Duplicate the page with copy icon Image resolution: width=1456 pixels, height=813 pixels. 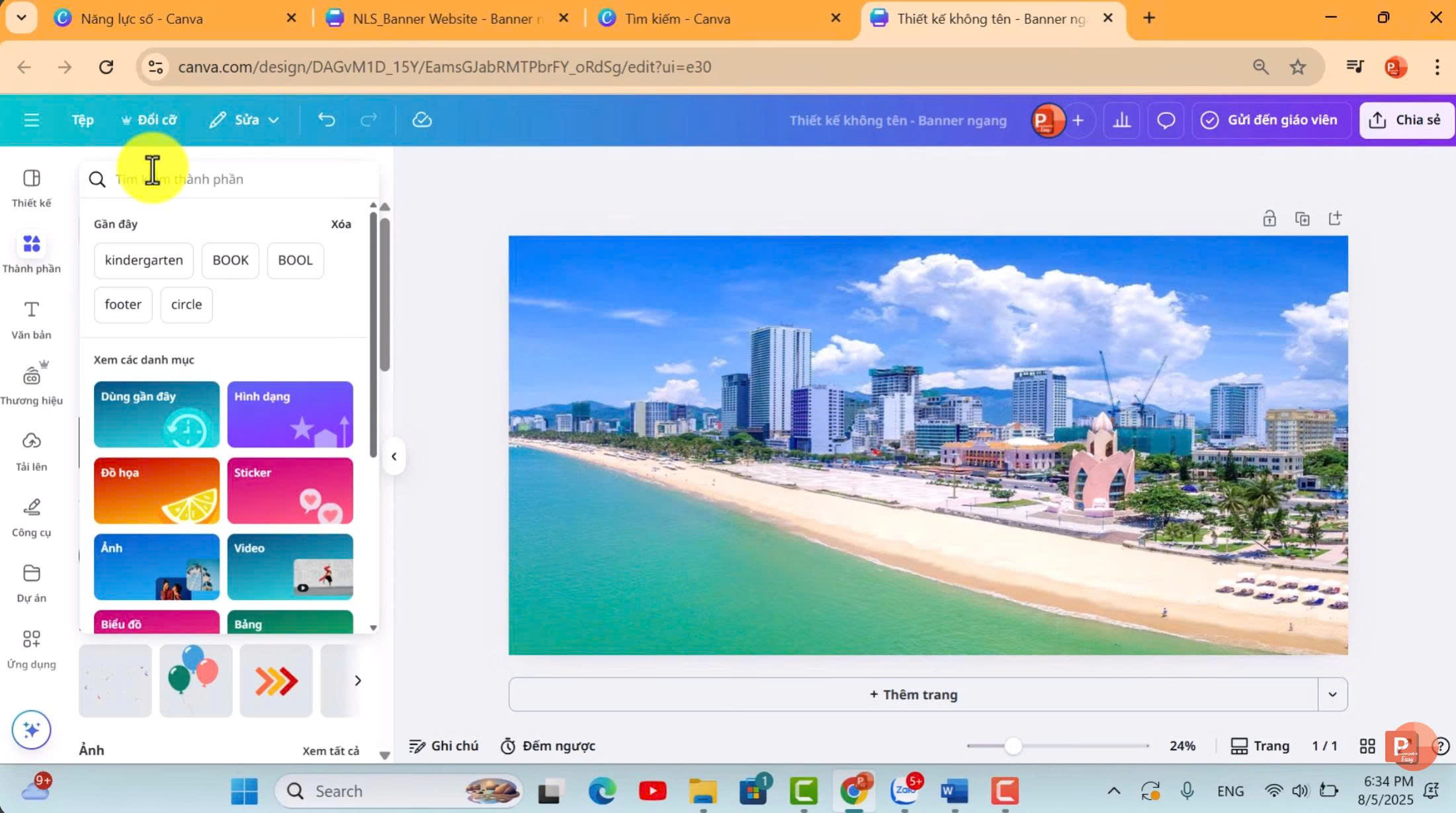tap(1302, 219)
